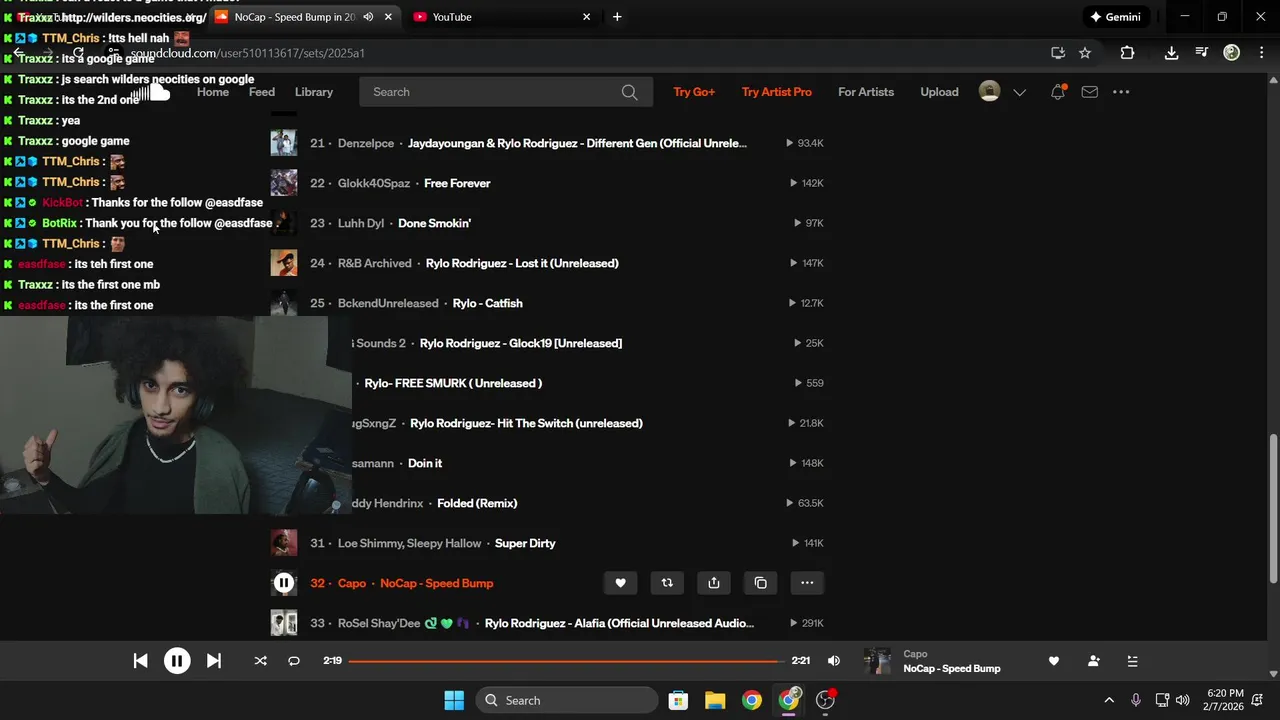Seek within the track progress bar
1280x720 pixels.
[x=566, y=661]
